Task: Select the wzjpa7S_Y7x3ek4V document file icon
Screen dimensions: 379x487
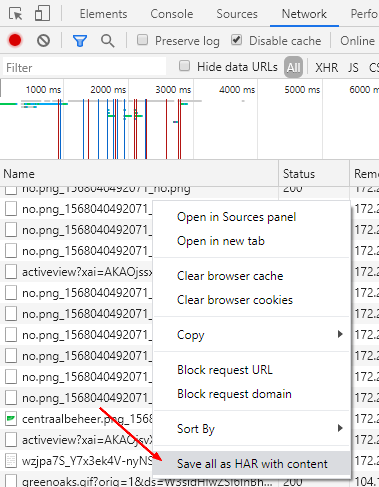Action: 11,461
